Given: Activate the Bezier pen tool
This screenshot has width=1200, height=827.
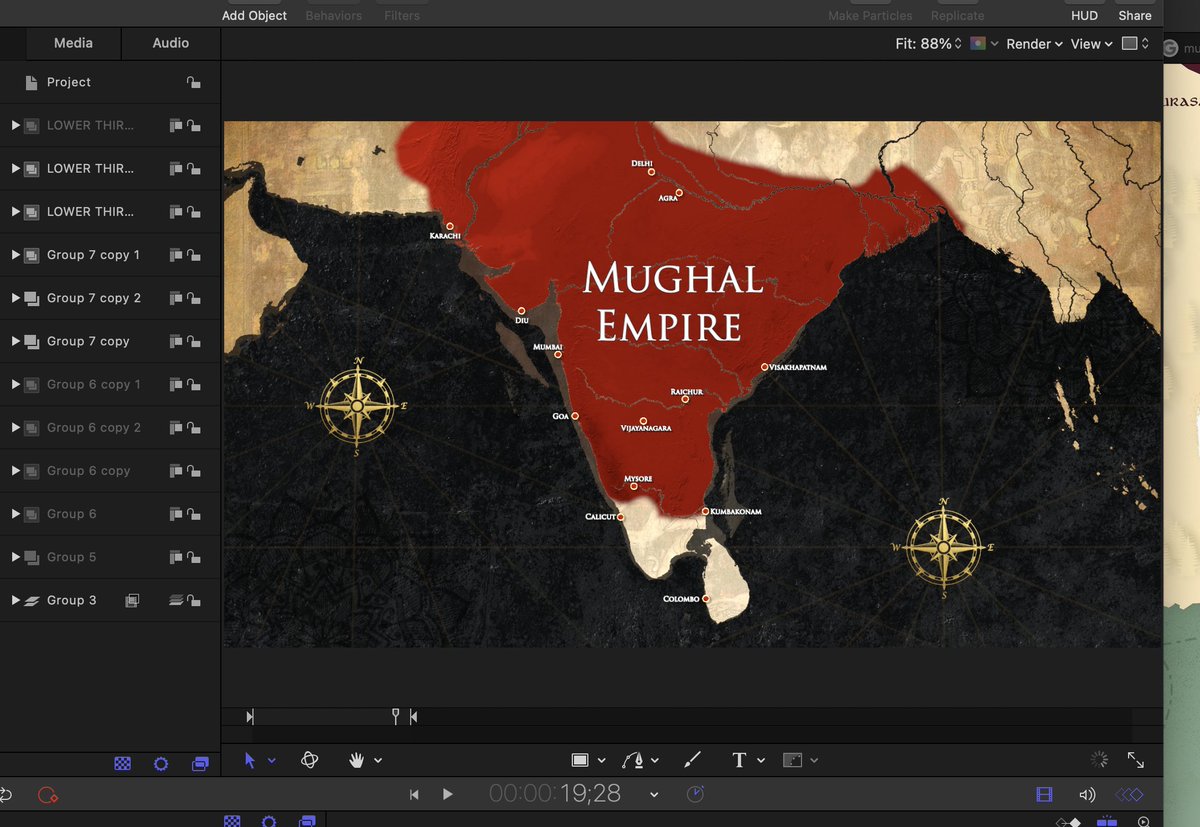Looking at the screenshot, I should tap(634, 760).
